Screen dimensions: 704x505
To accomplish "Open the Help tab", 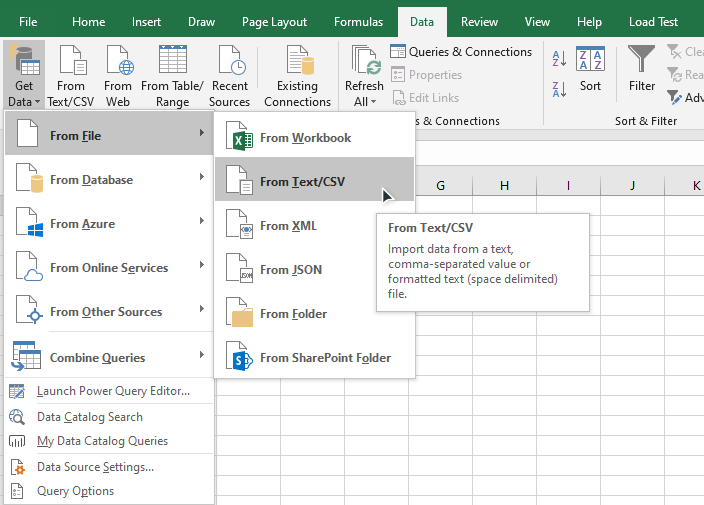I will [589, 22].
